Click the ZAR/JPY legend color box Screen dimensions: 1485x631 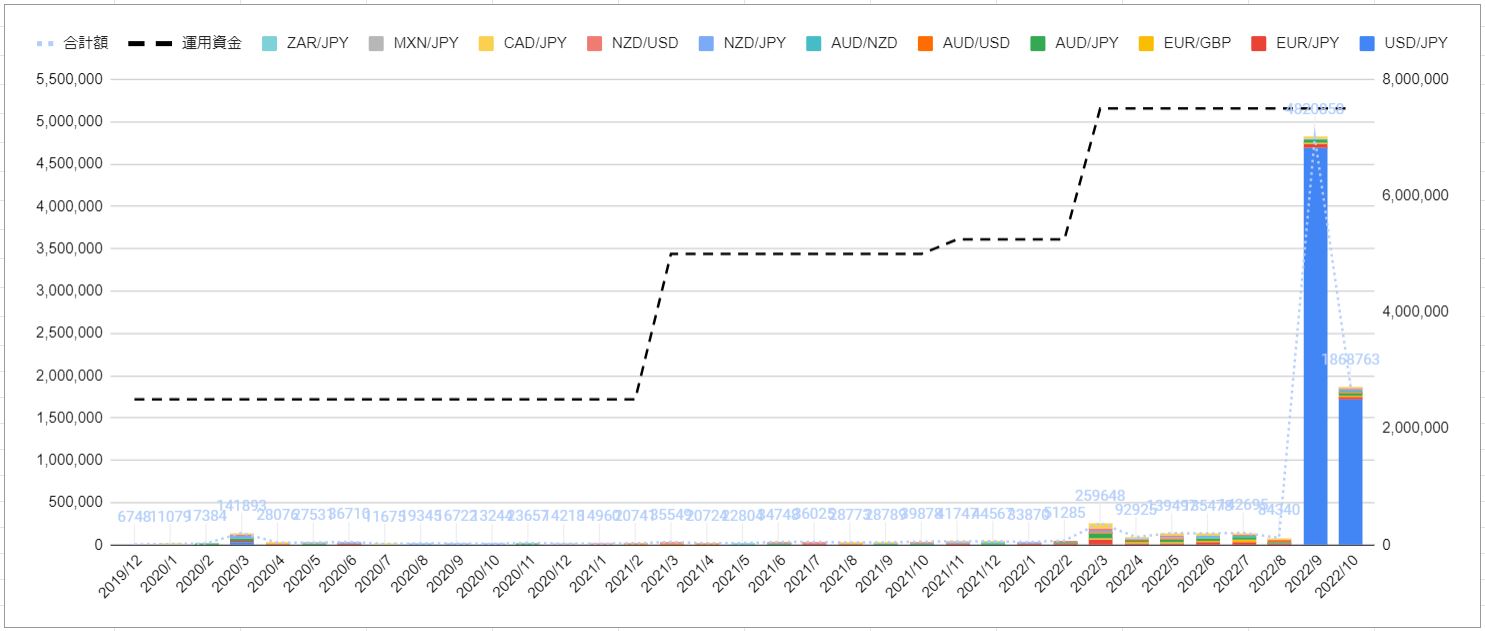coord(269,43)
